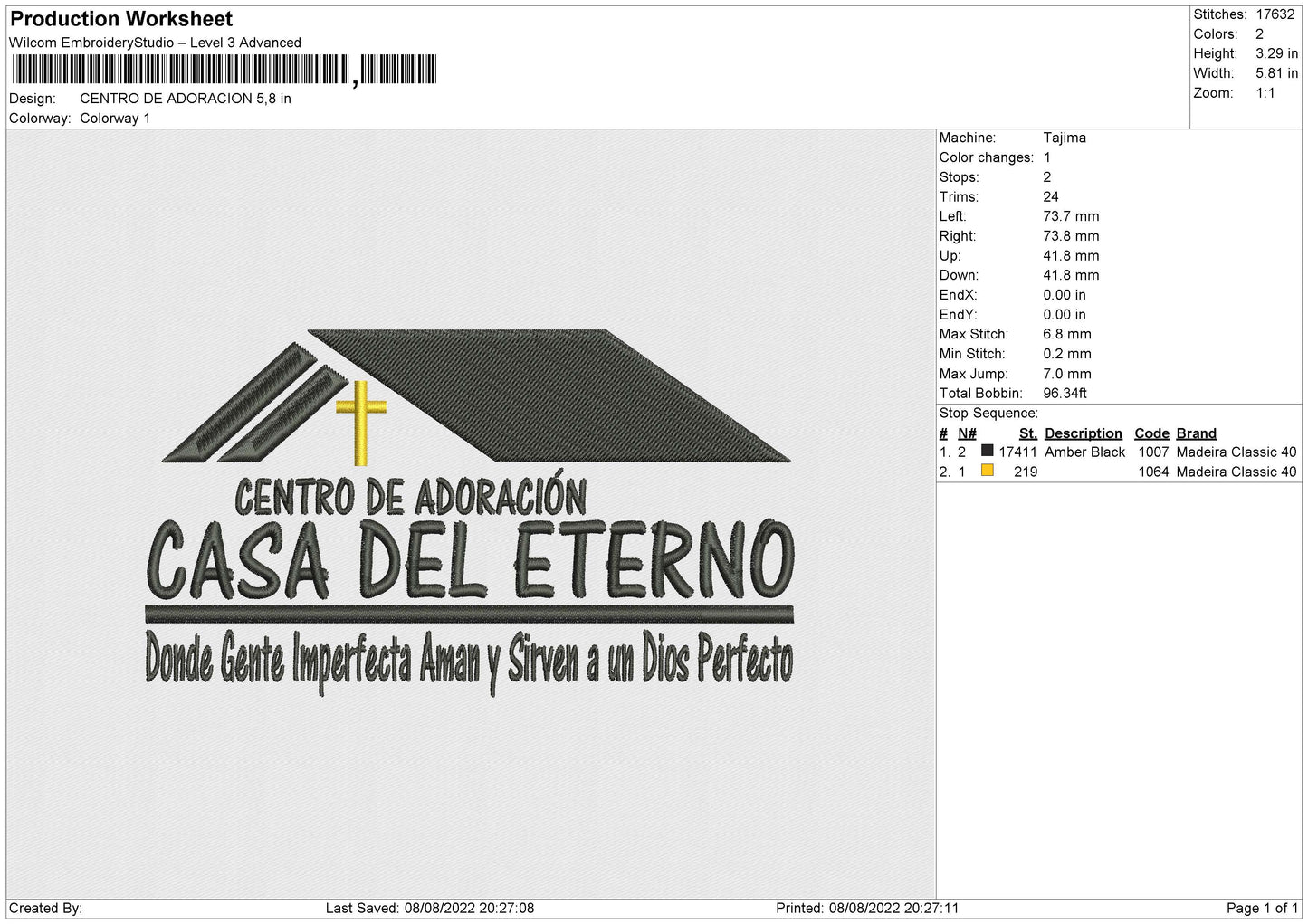
Task: Click the yellow thread color swatch
Action: (x=987, y=471)
